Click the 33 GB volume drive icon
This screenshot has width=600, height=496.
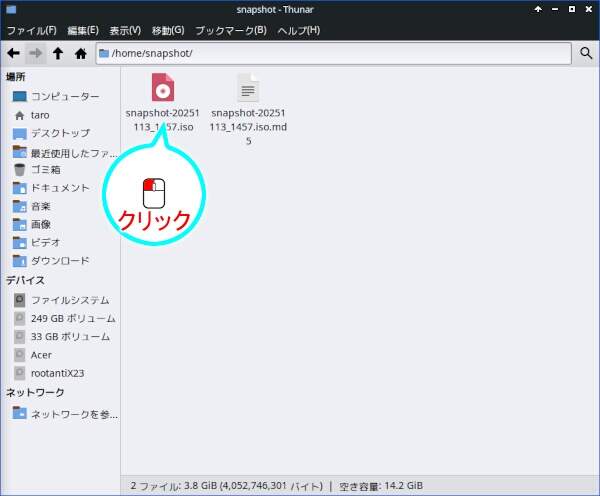(20, 337)
